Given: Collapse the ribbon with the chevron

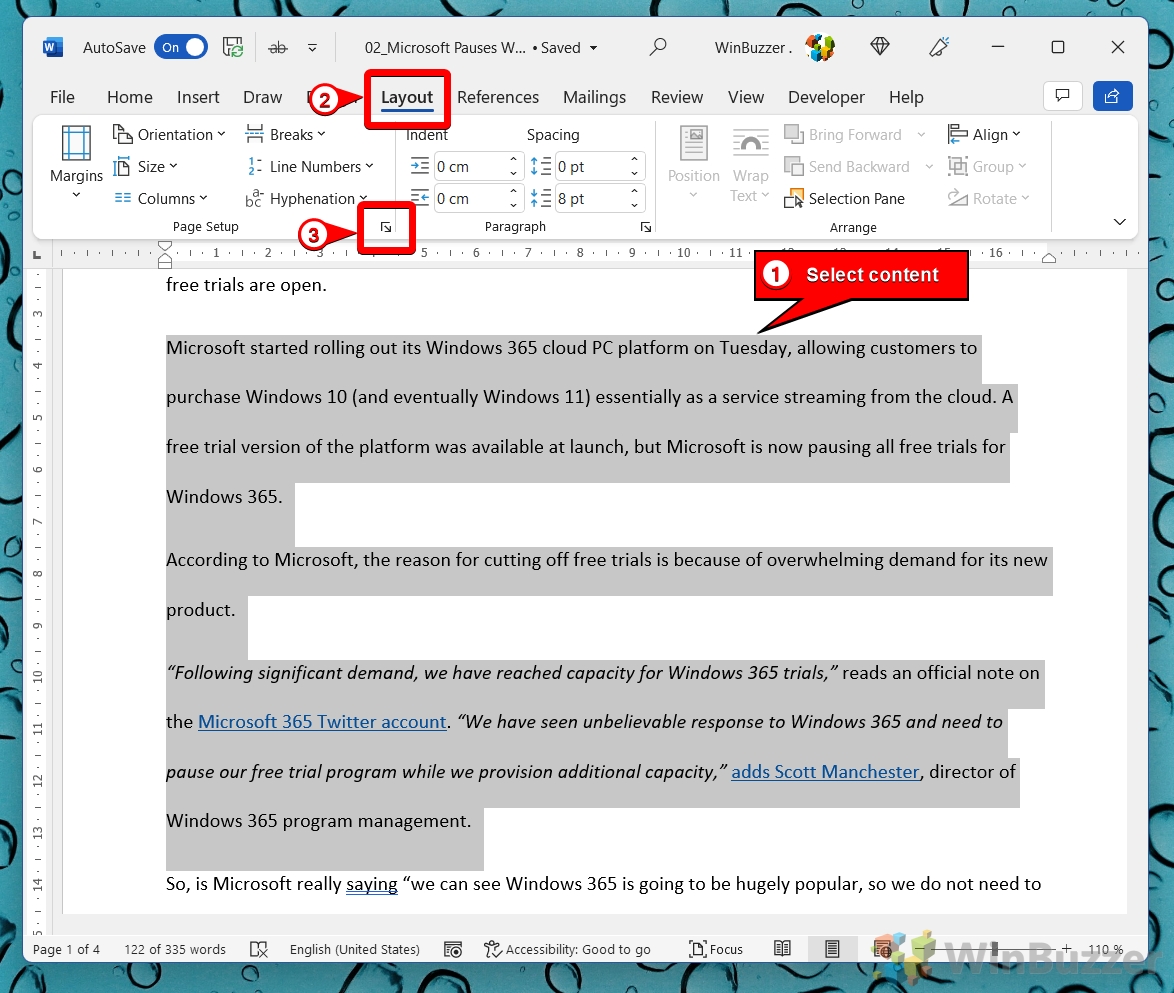Looking at the screenshot, I should [x=1119, y=222].
